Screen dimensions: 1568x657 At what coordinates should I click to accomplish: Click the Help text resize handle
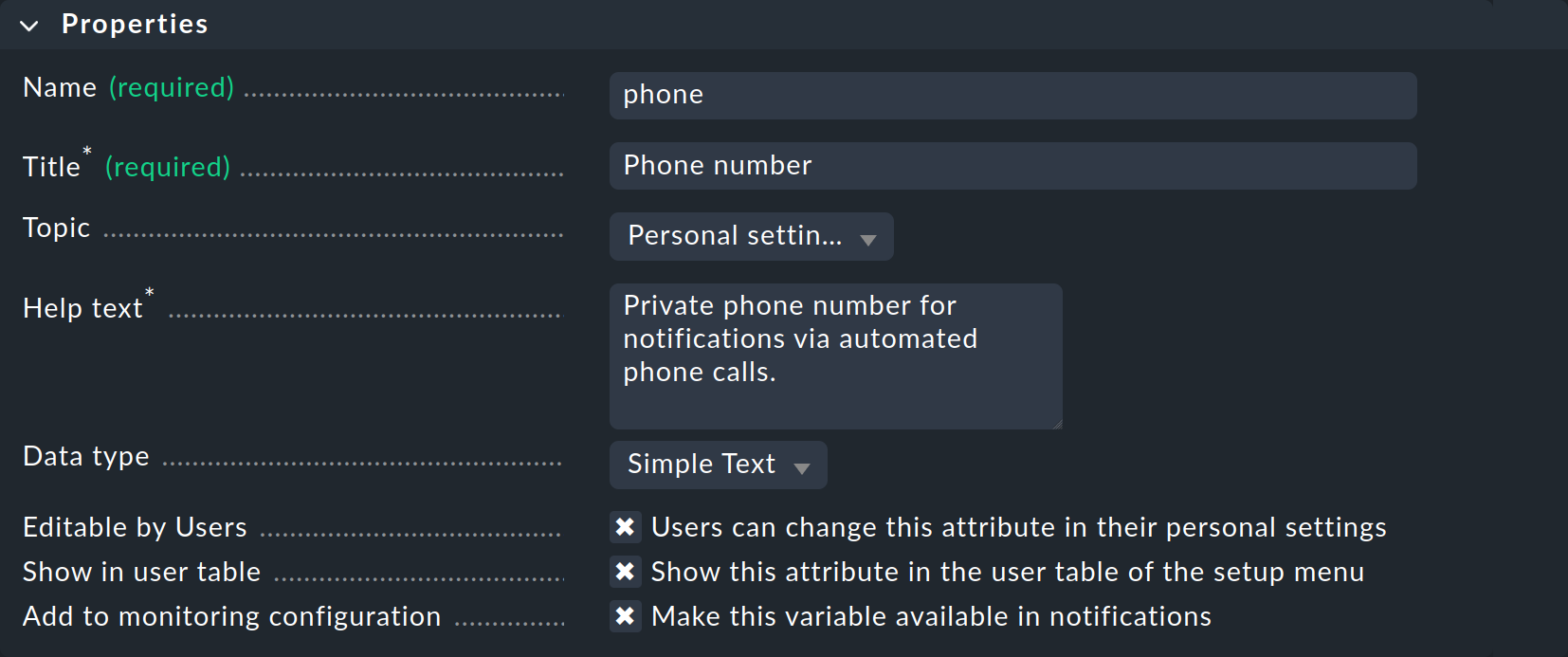pos(1055,423)
